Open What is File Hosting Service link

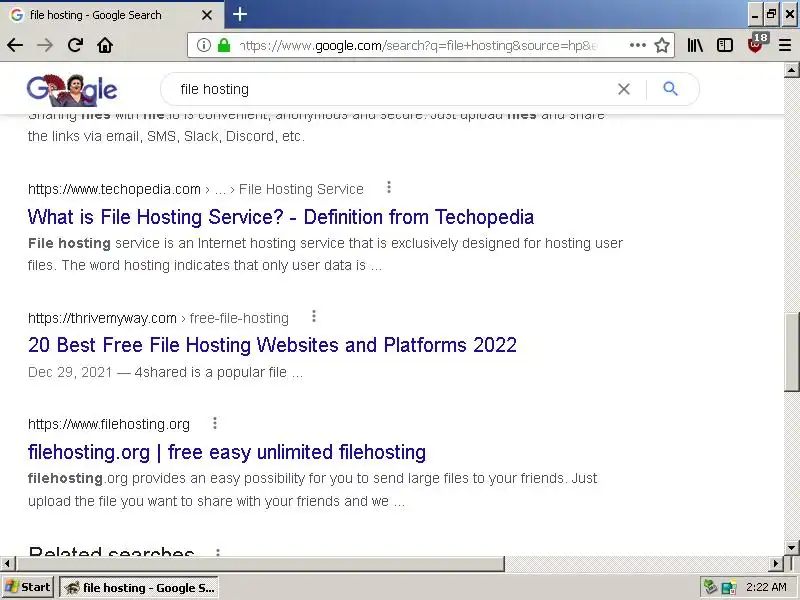coord(281,217)
